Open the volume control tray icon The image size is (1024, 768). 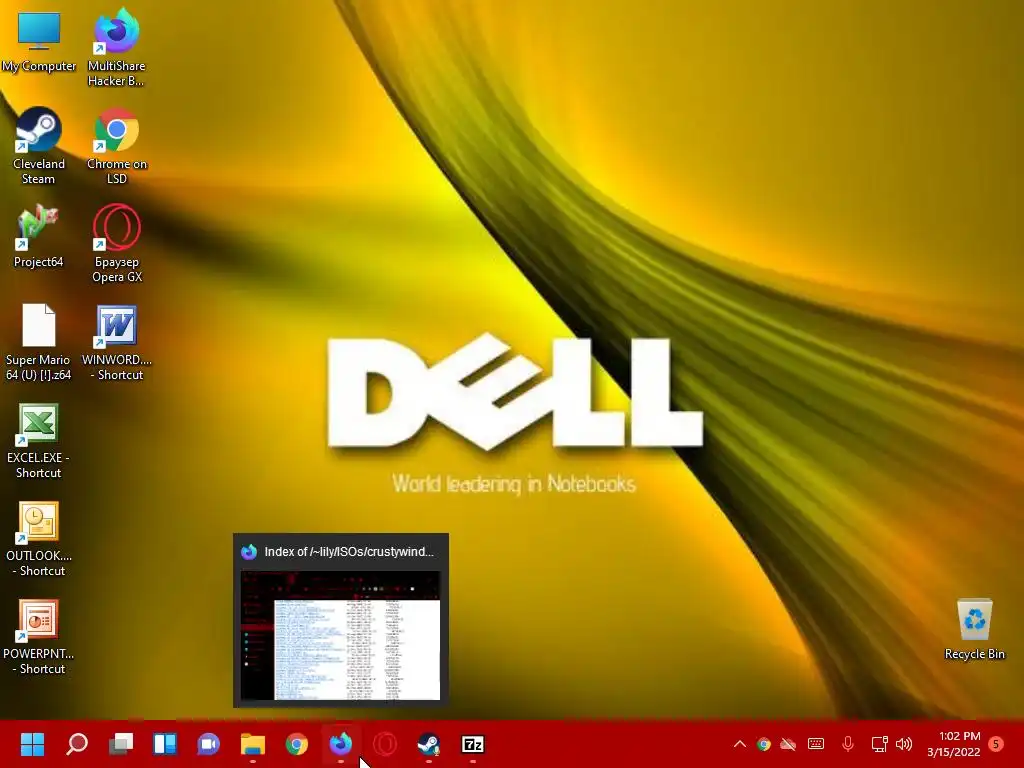[904, 744]
